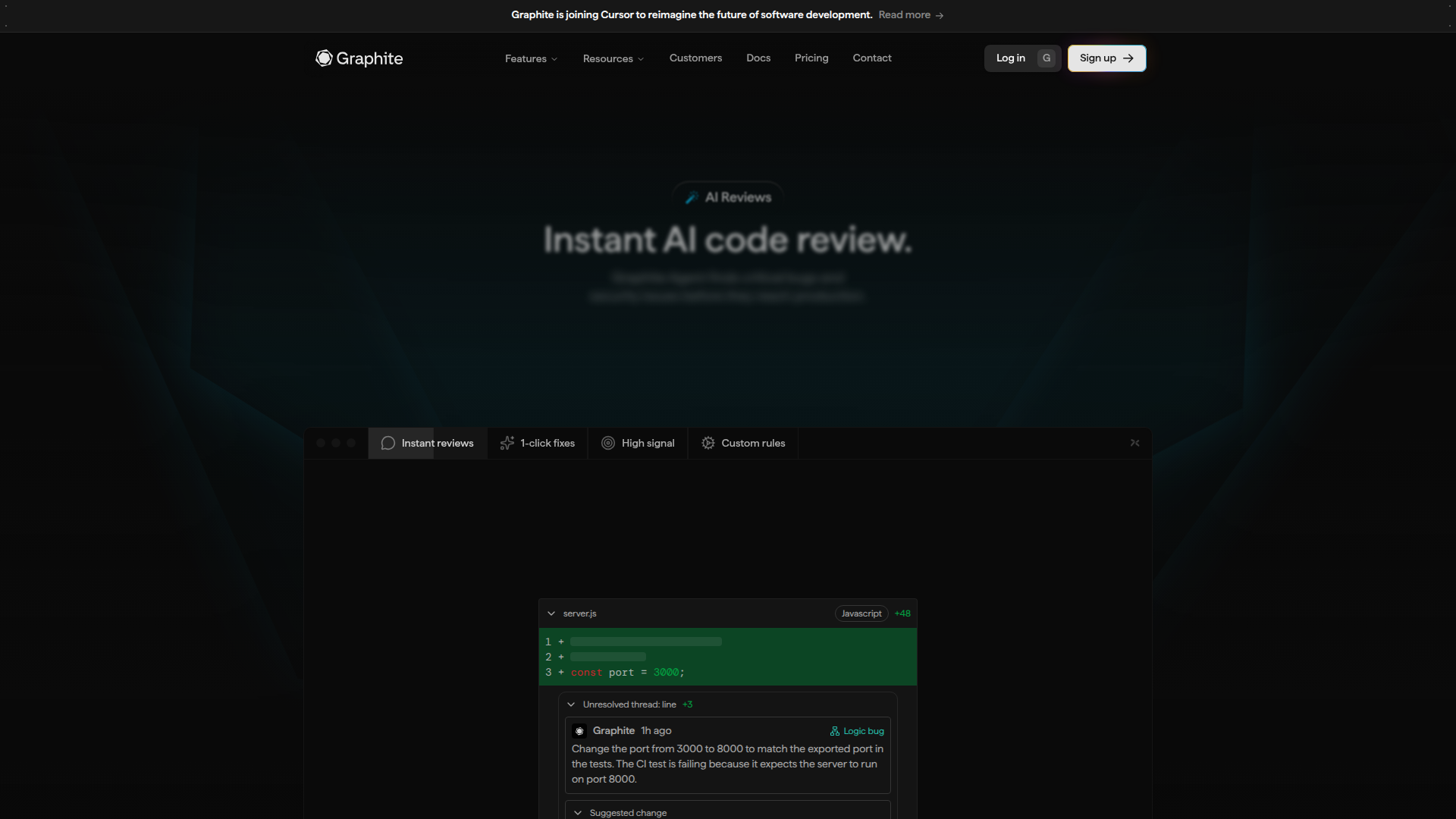Image resolution: width=1456 pixels, height=819 pixels.
Task: Click the Graphite avatar in the review comment
Action: [x=579, y=730]
